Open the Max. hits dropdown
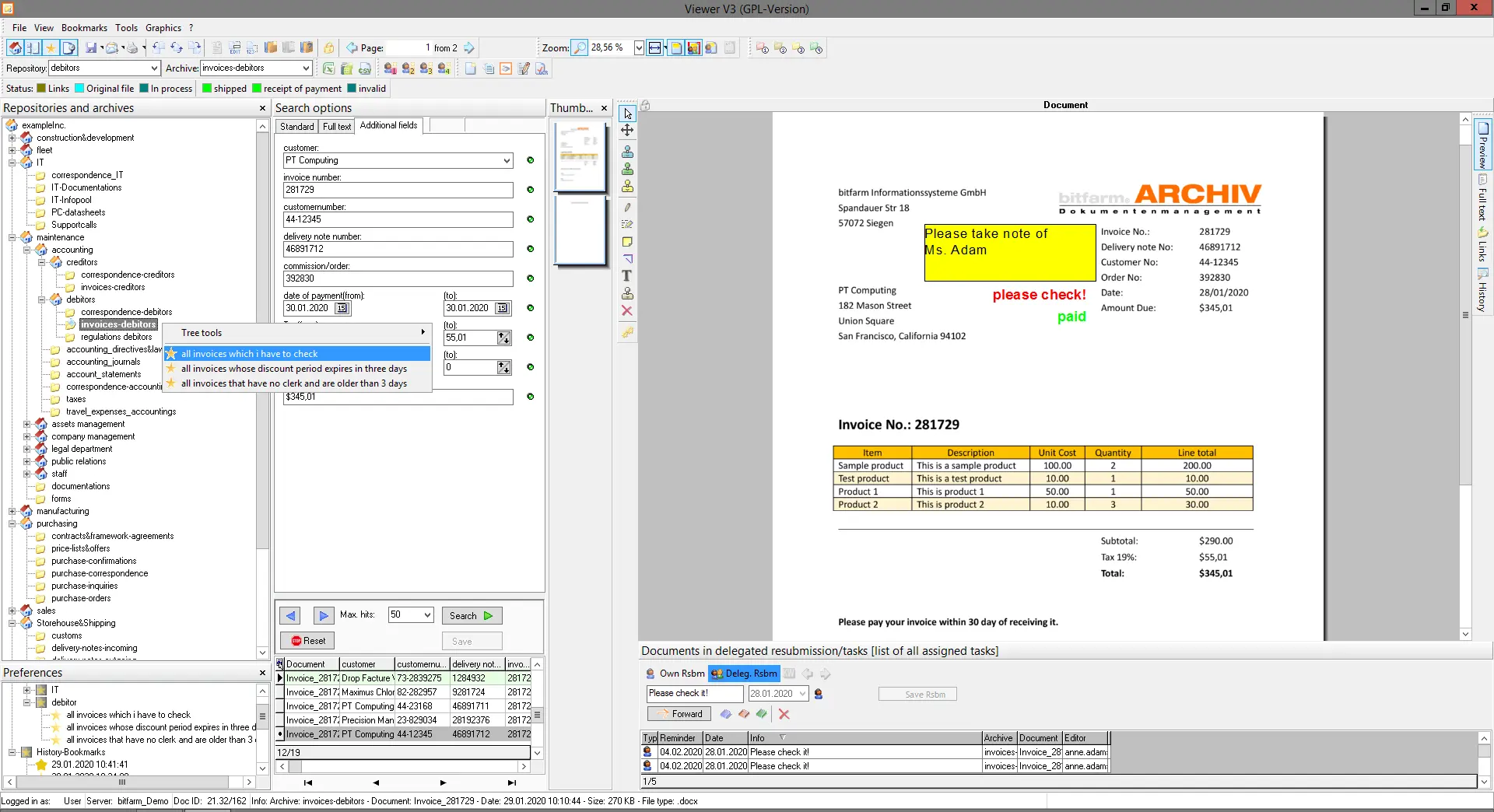The image size is (1494, 812). (427, 615)
